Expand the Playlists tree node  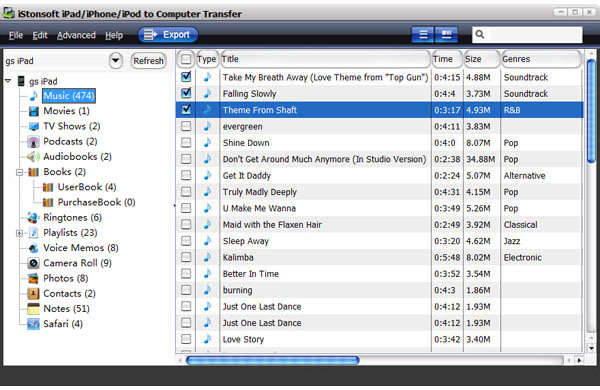(x=19, y=233)
